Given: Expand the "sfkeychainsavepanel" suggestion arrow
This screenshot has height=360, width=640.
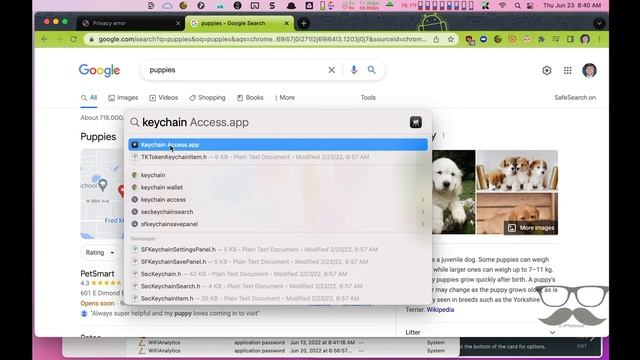Looking at the screenshot, I should pyautogui.click(x=423, y=224).
